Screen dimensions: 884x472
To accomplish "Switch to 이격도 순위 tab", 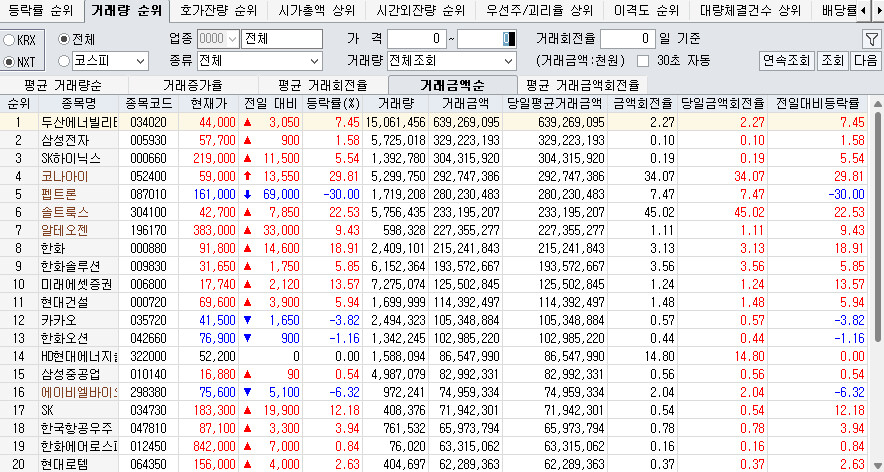I will (646, 11).
